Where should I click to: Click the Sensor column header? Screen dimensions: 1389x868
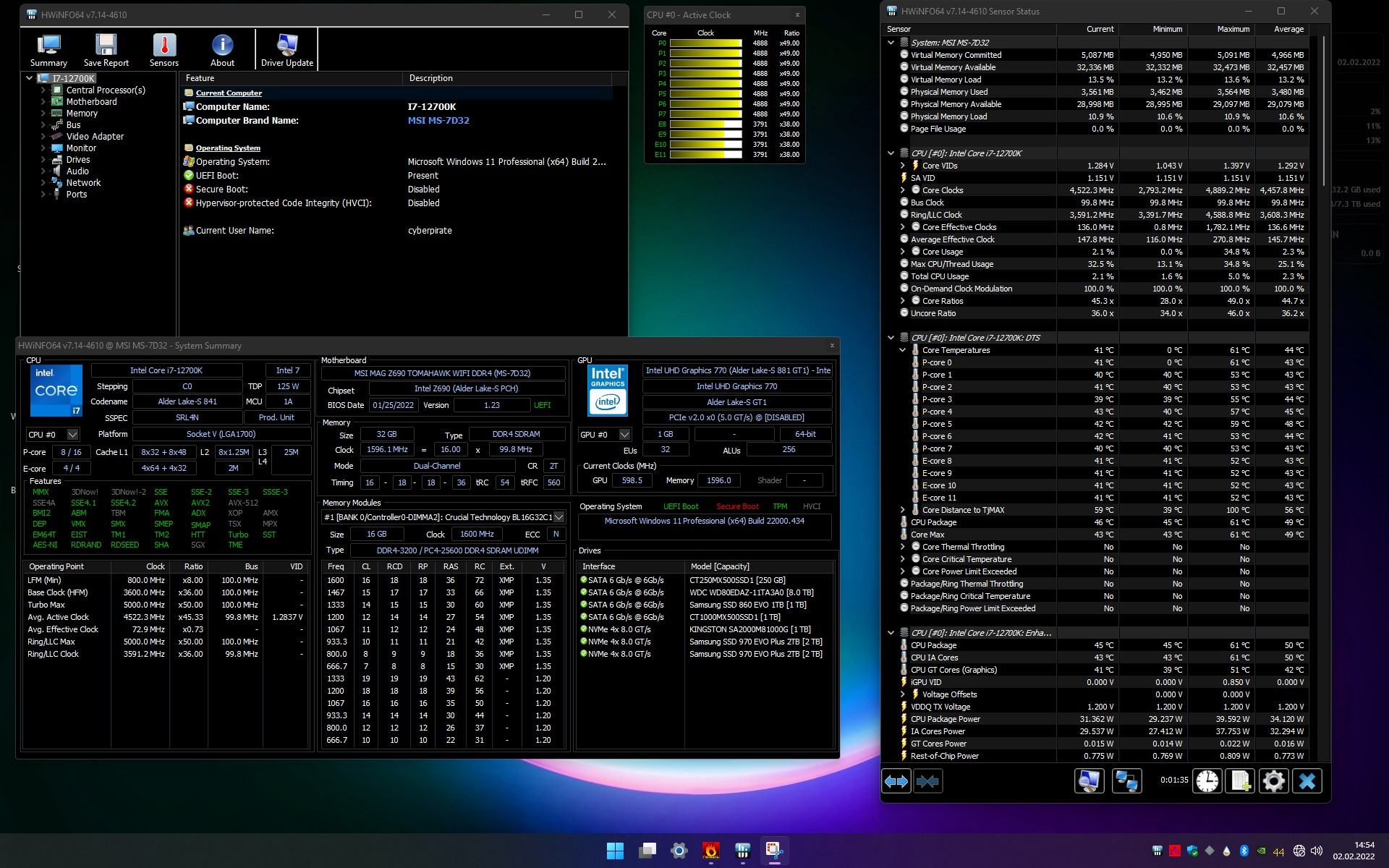point(969,29)
